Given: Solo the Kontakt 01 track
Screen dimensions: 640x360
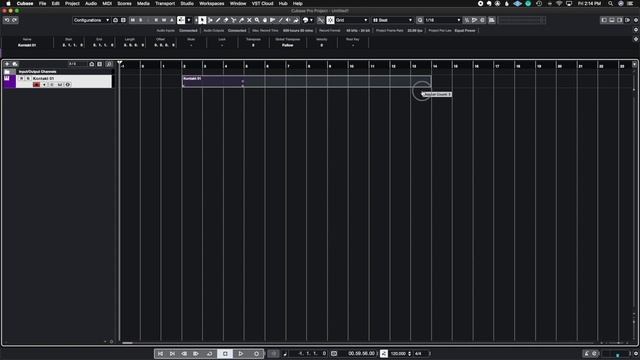Looking at the screenshot, I should click(28, 78).
